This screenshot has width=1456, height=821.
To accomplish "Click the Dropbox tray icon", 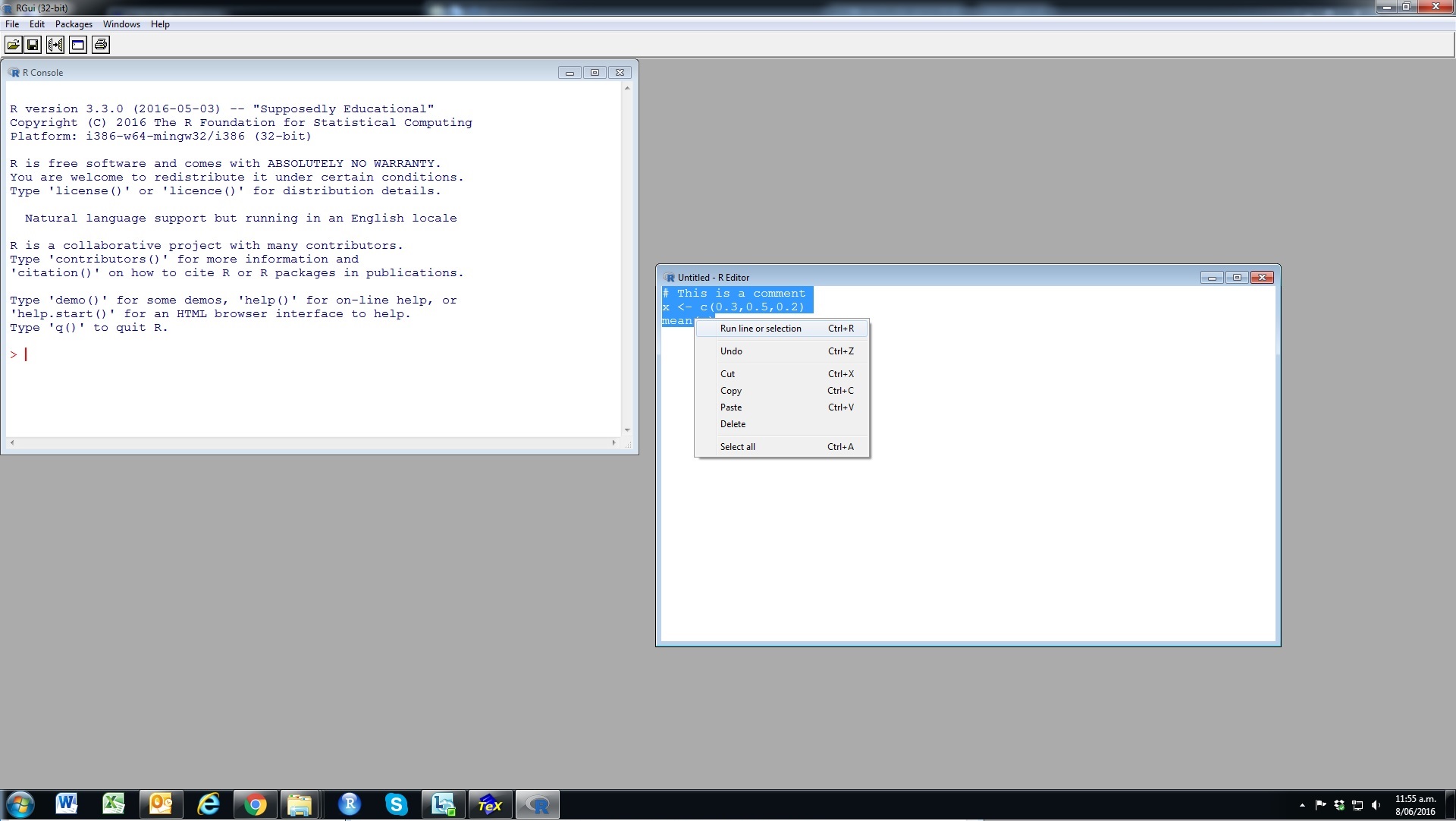I will (1339, 805).
